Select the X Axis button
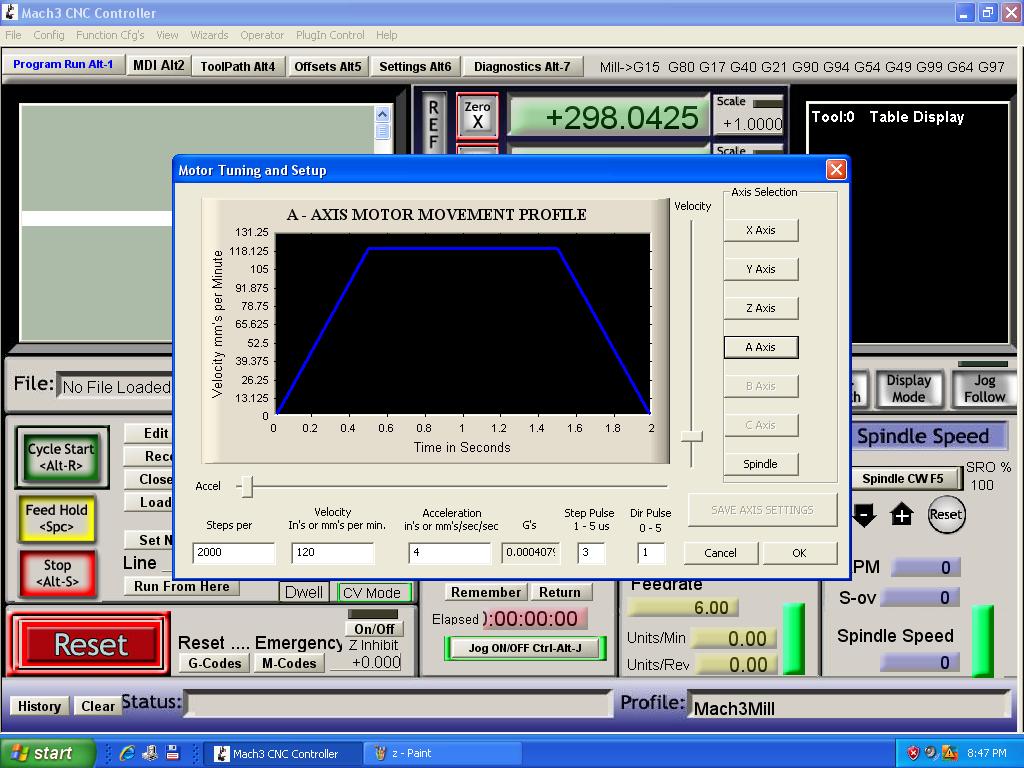The width and height of the screenshot is (1024, 768). click(761, 230)
